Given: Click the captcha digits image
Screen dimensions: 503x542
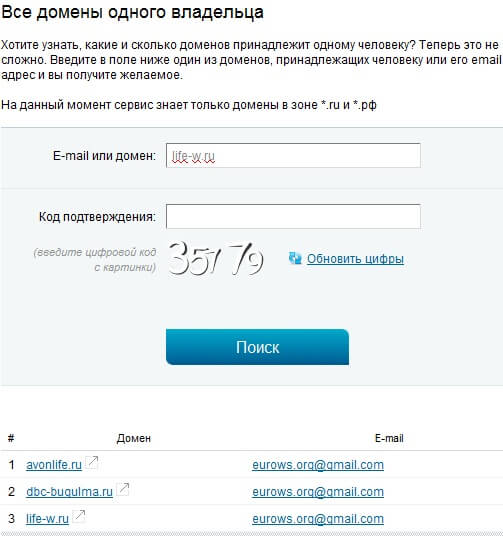Looking at the screenshot, I should point(216,259).
